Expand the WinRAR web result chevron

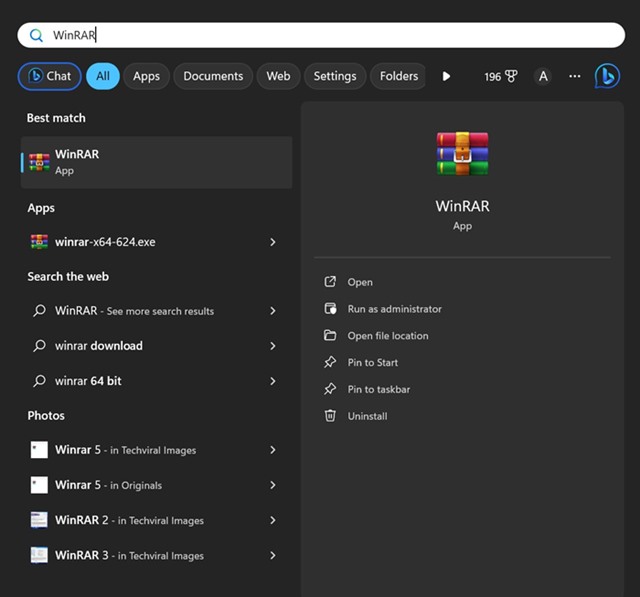[x=273, y=311]
